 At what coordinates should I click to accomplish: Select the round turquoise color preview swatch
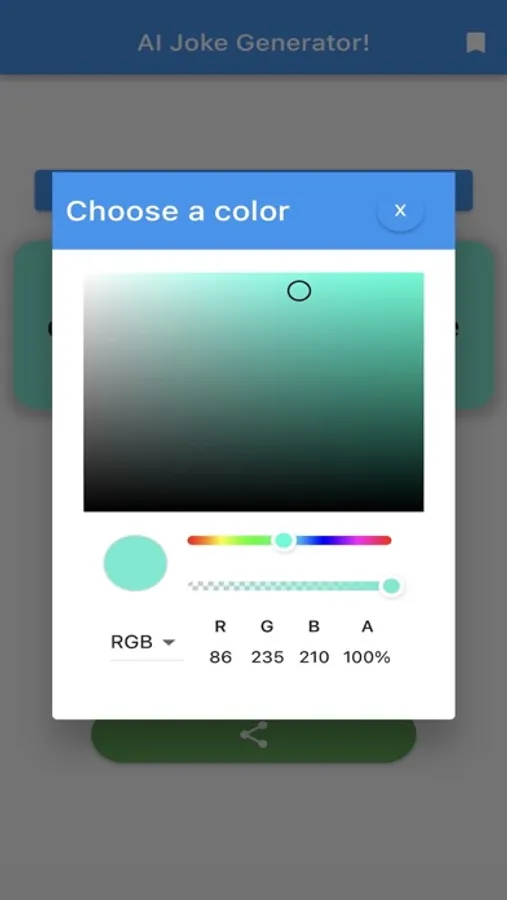(136, 563)
